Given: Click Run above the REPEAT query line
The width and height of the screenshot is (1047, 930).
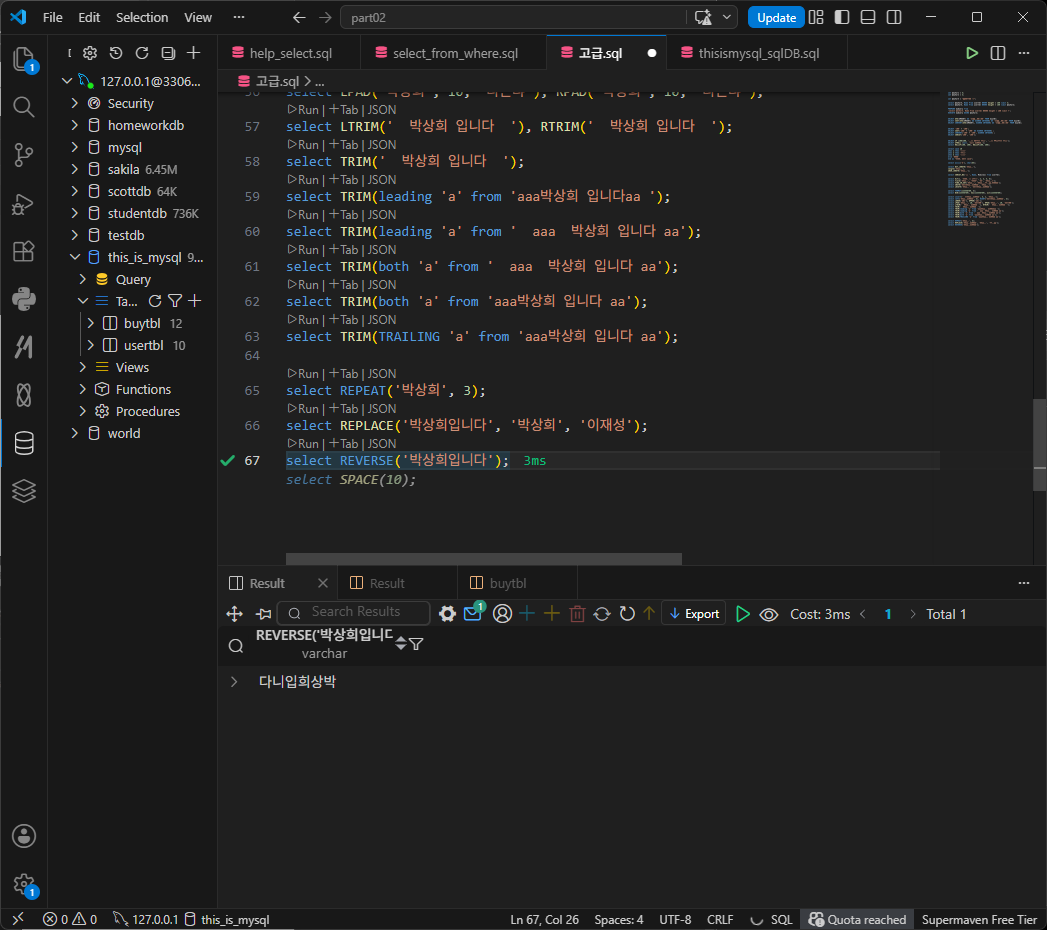Looking at the screenshot, I should 304,374.
